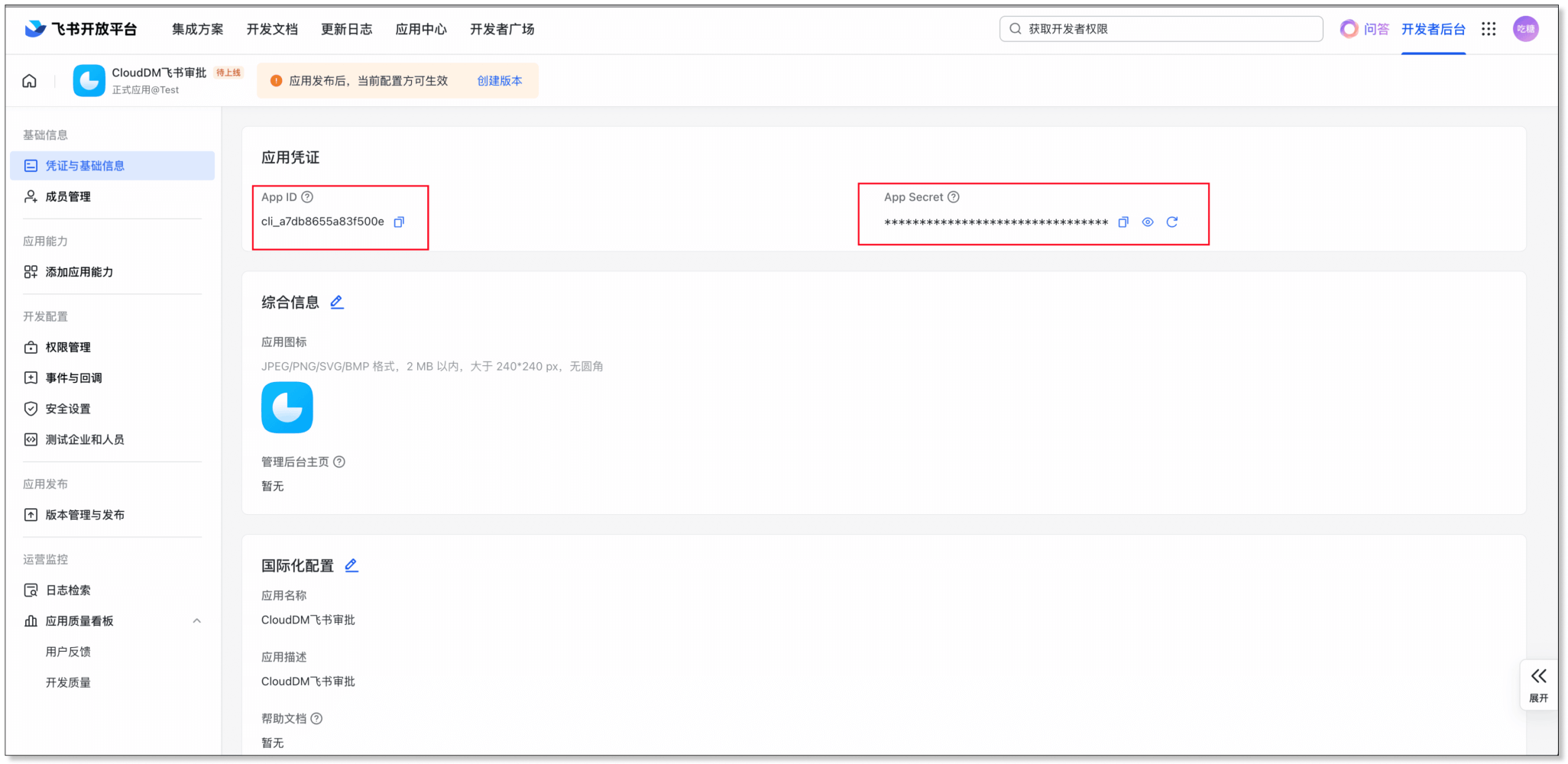Reveal the hidden App Secret
This screenshot has height=764, width=1568.
click(1147, 222)
